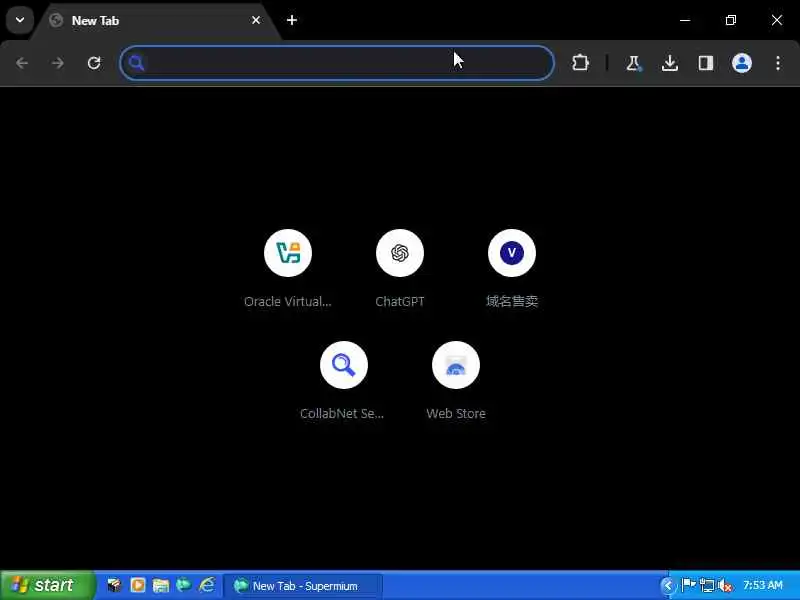The width and height of the screenshot is (800, 600).
Task: Open the Extensions puzzle menu
Action: point(581,63)
